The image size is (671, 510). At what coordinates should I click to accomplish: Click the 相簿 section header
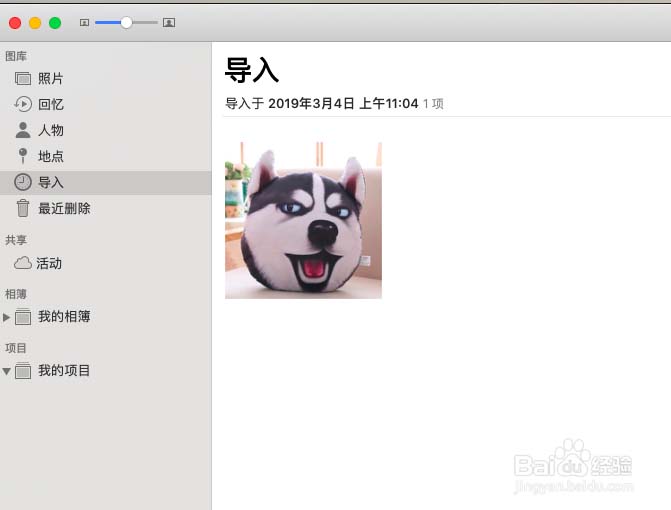[x=16, y=294]
